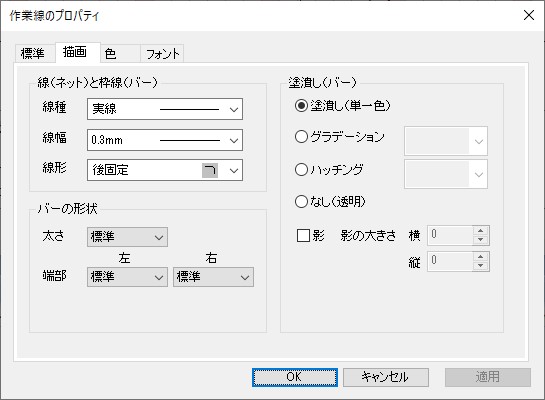Increase the 横 shadow size value

point(481,231)
